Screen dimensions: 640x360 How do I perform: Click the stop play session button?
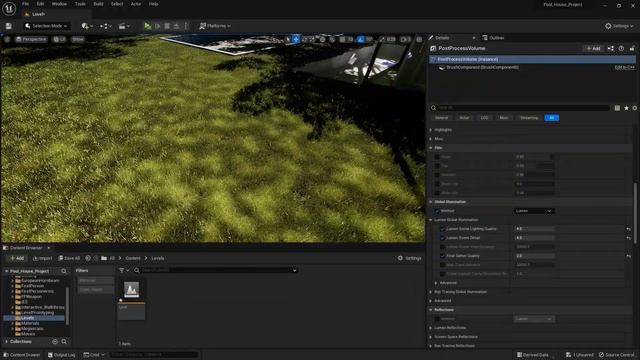pyautogui.click(x=167, y=26)
